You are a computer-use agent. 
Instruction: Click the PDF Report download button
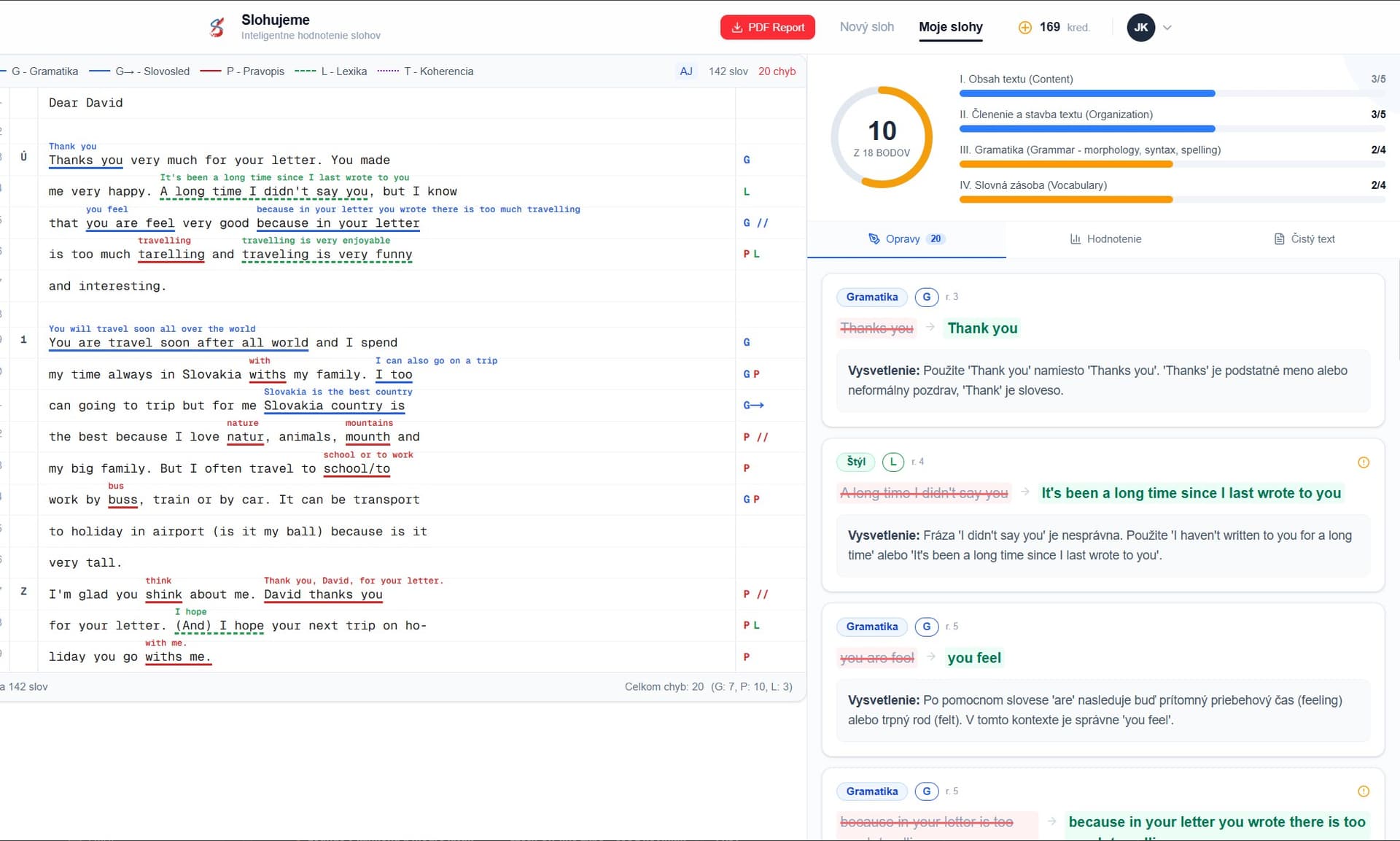point(767,27)
